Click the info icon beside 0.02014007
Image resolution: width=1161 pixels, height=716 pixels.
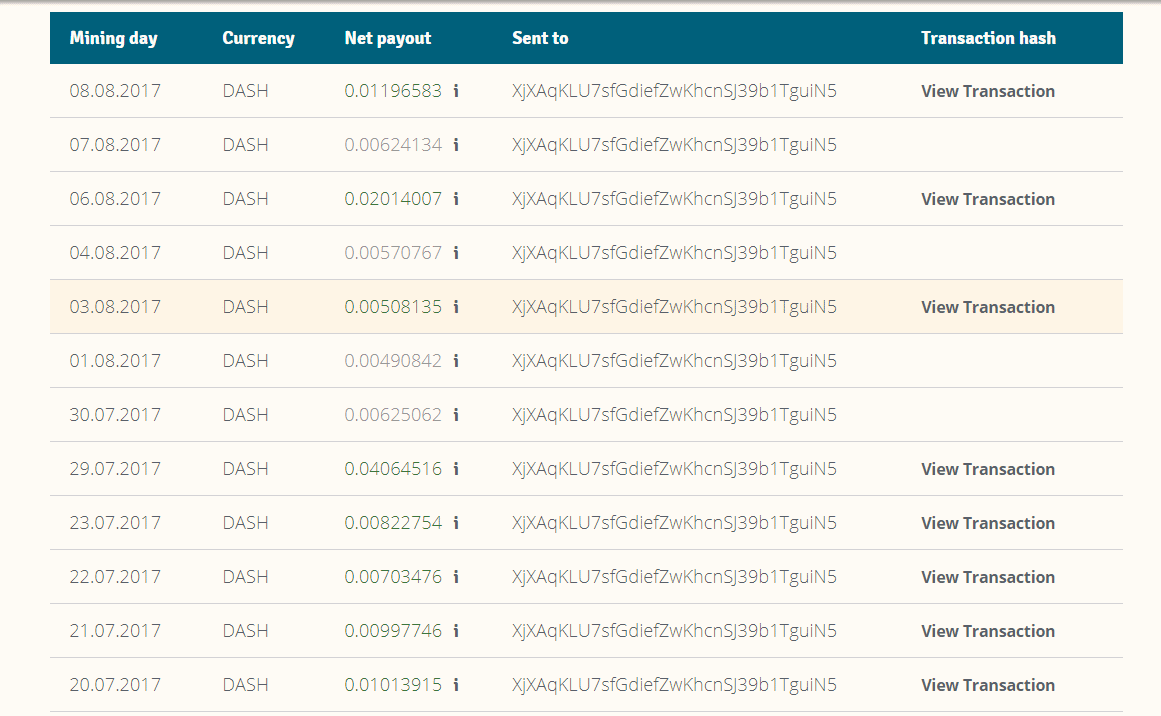point(456,198)
